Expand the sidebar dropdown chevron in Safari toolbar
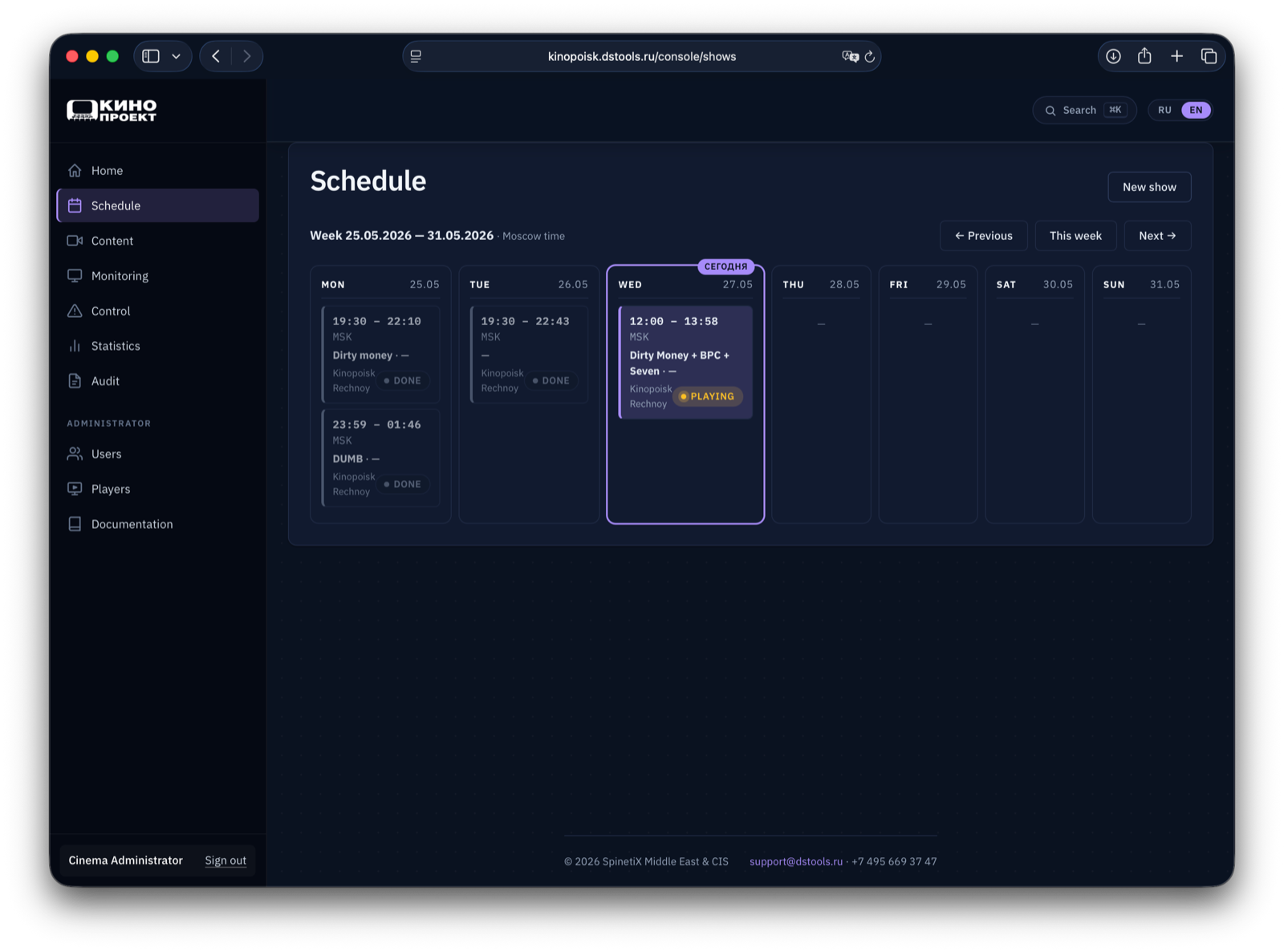This screenshot has width=1284, height=952. coord(176,56)
